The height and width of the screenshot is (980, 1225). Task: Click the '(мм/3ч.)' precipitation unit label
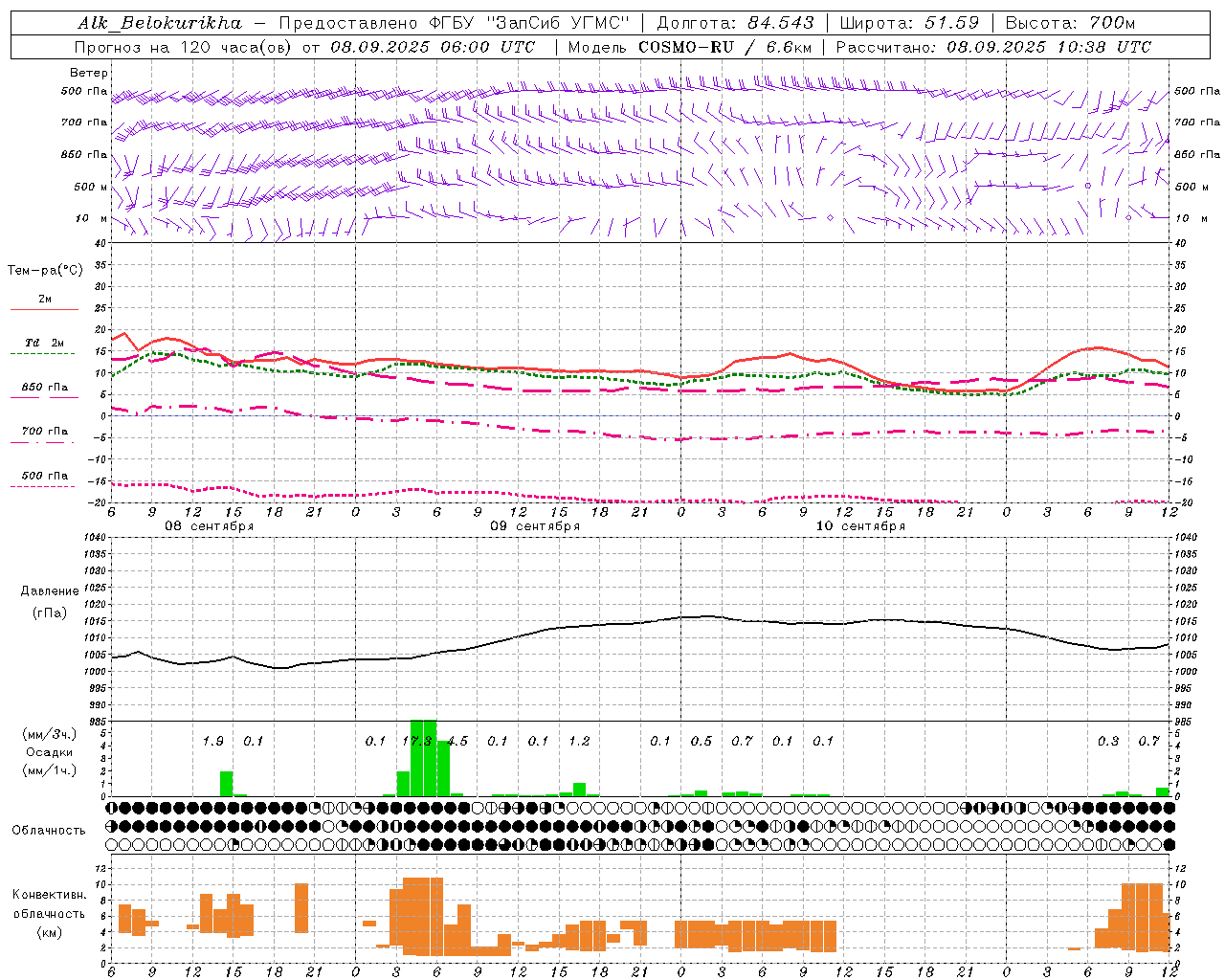point(50,735)
